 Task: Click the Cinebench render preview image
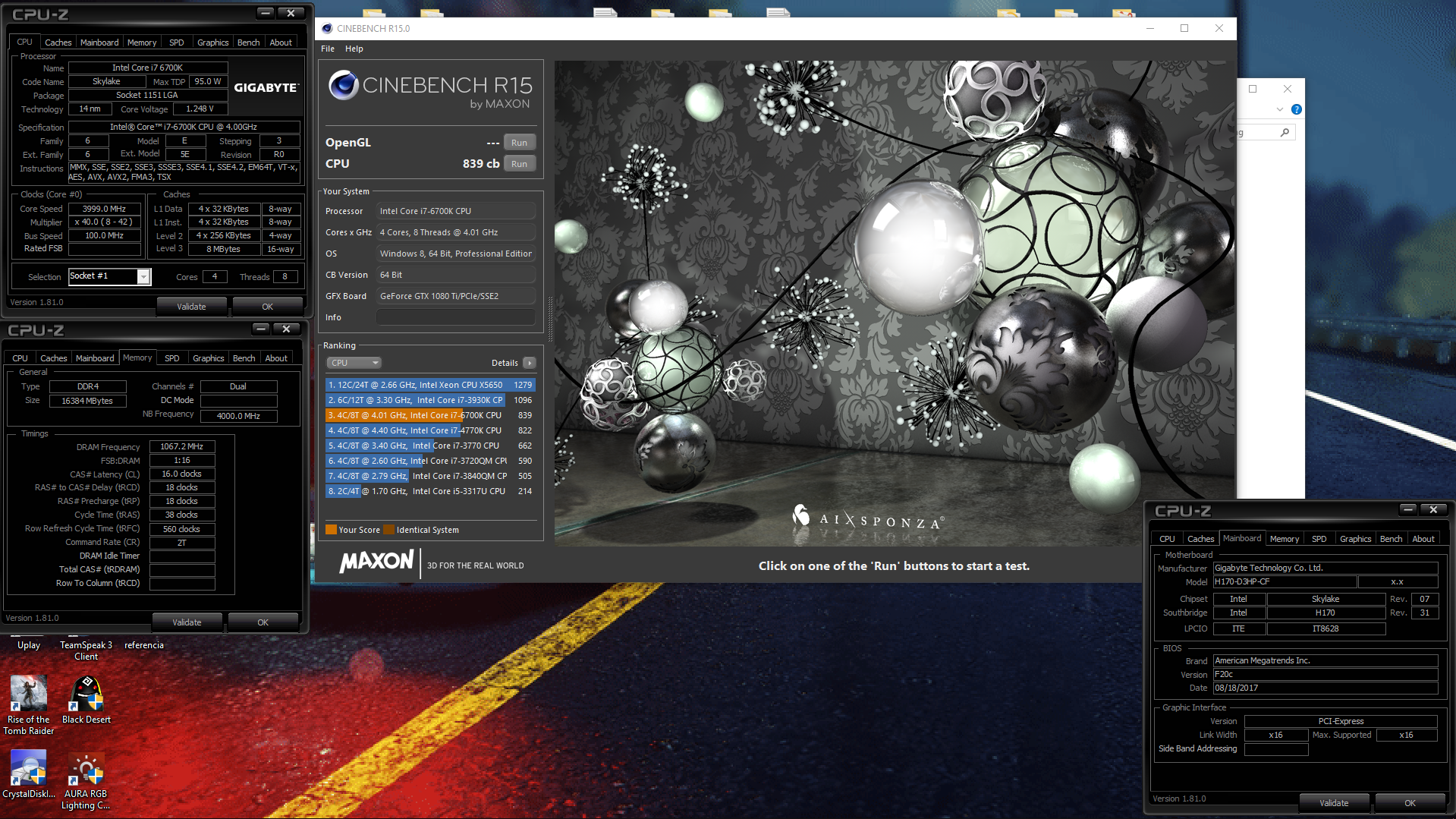pos(895,303)
